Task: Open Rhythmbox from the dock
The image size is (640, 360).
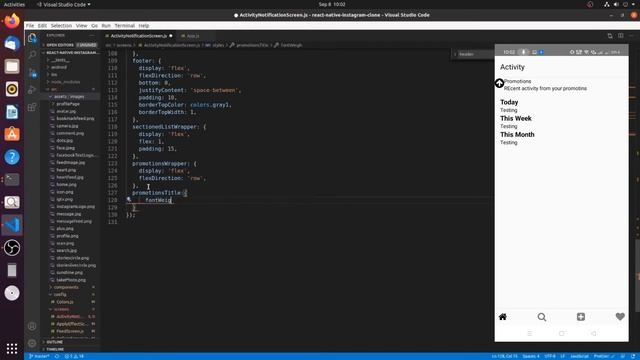Action: pyautogui.click(x=12, y=89)
